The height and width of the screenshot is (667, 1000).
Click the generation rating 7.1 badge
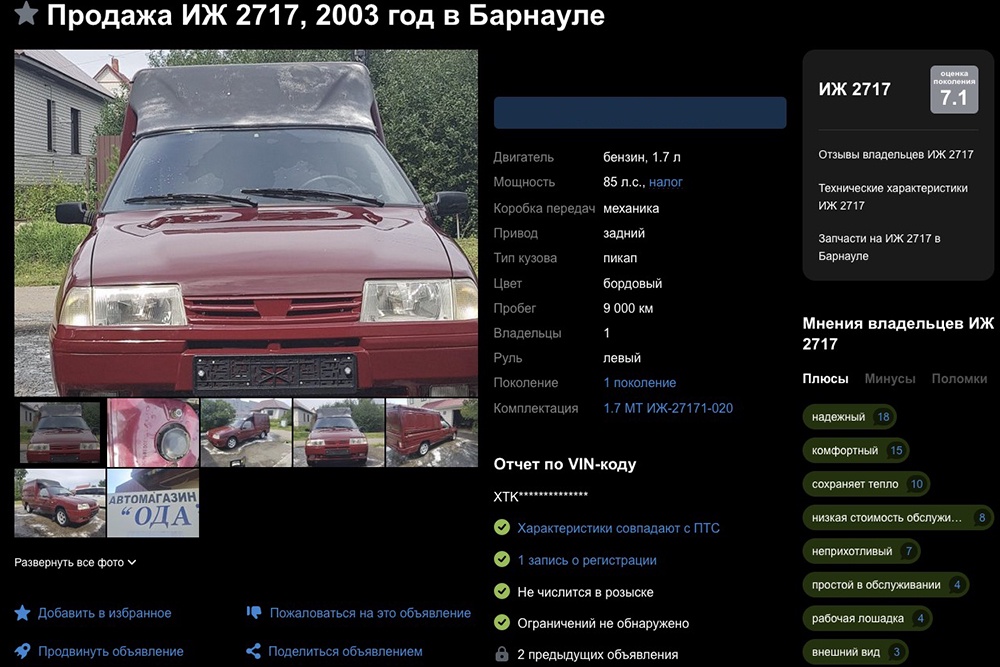pyautogui.click(x=953, y=89)
